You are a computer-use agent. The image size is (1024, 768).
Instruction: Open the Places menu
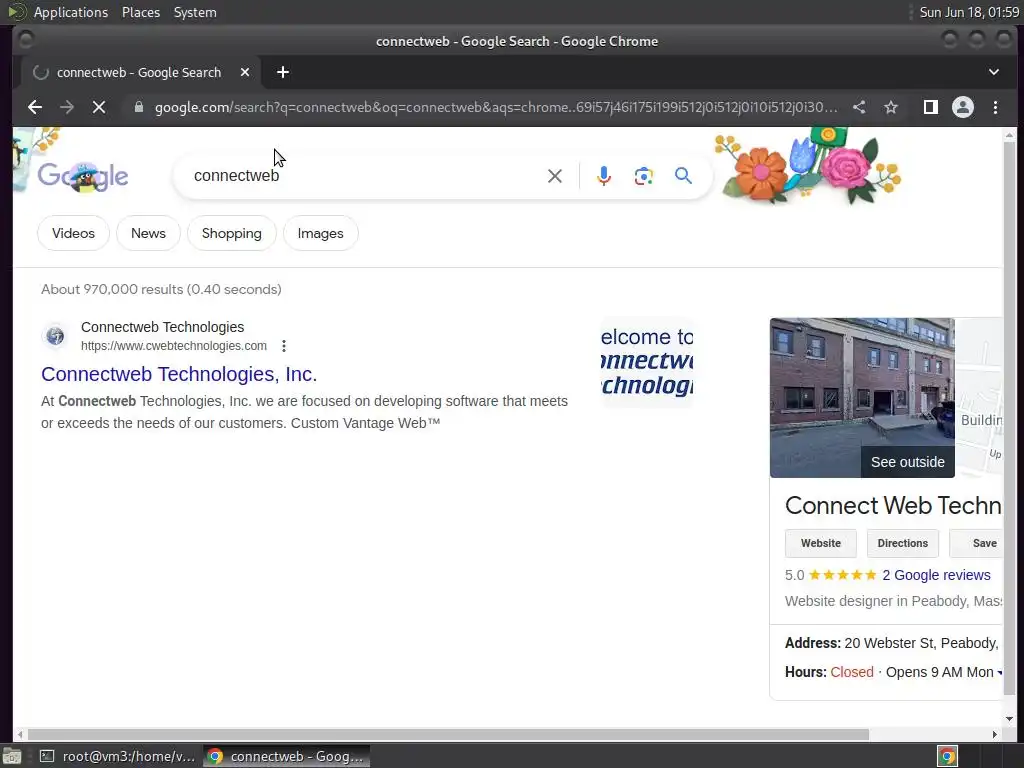tap(141, 12)
